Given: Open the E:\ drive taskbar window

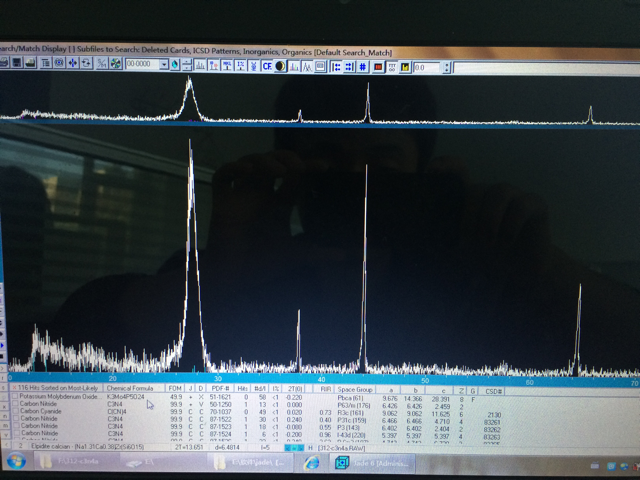Looking at the screenshot, I should click(163, 462).
